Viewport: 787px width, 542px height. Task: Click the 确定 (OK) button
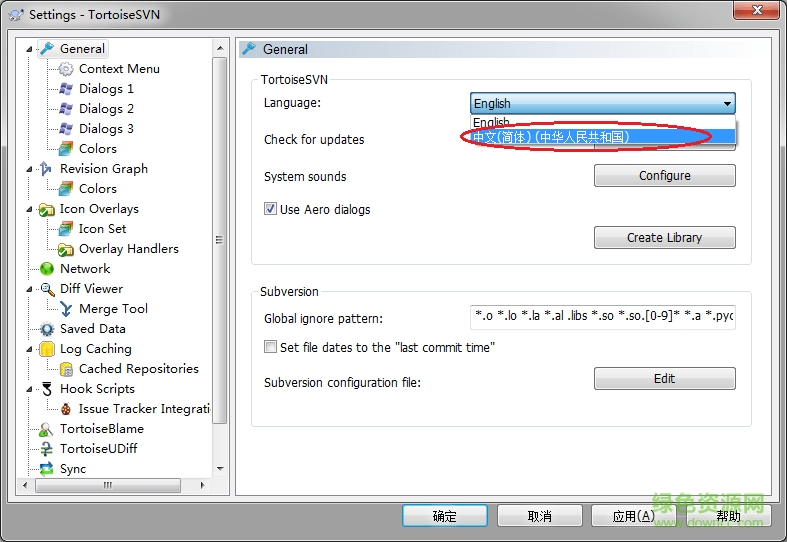pos(445,516)
